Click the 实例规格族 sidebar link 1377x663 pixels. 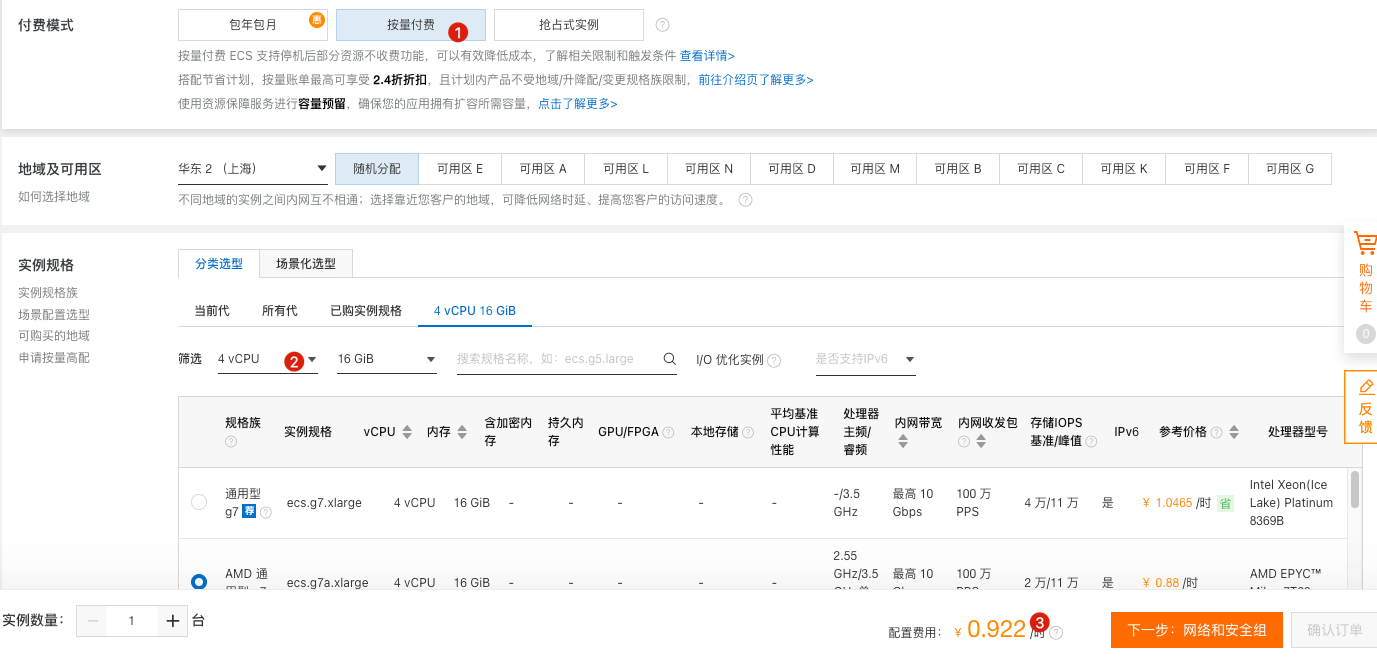click(x=48, y=293)
